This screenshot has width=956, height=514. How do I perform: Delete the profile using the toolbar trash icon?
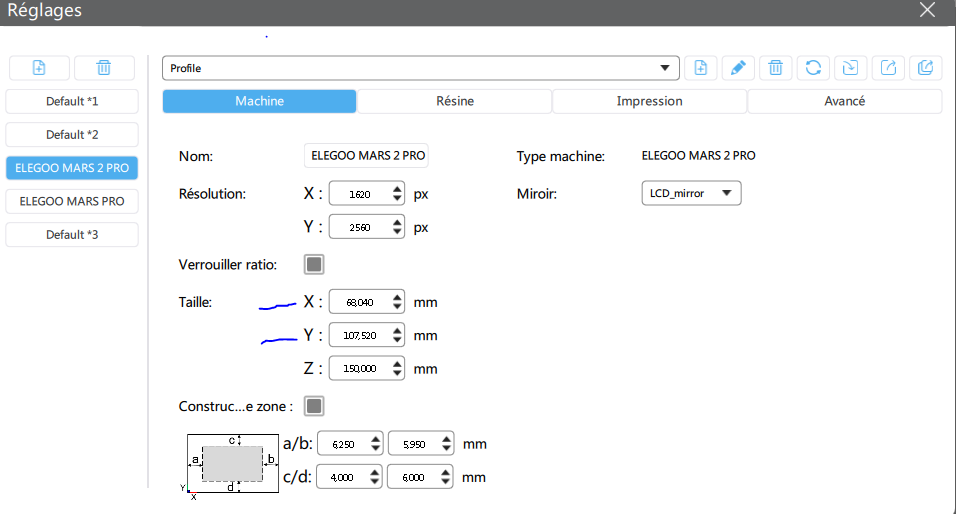pyautogui.click(x=776, y=68)
